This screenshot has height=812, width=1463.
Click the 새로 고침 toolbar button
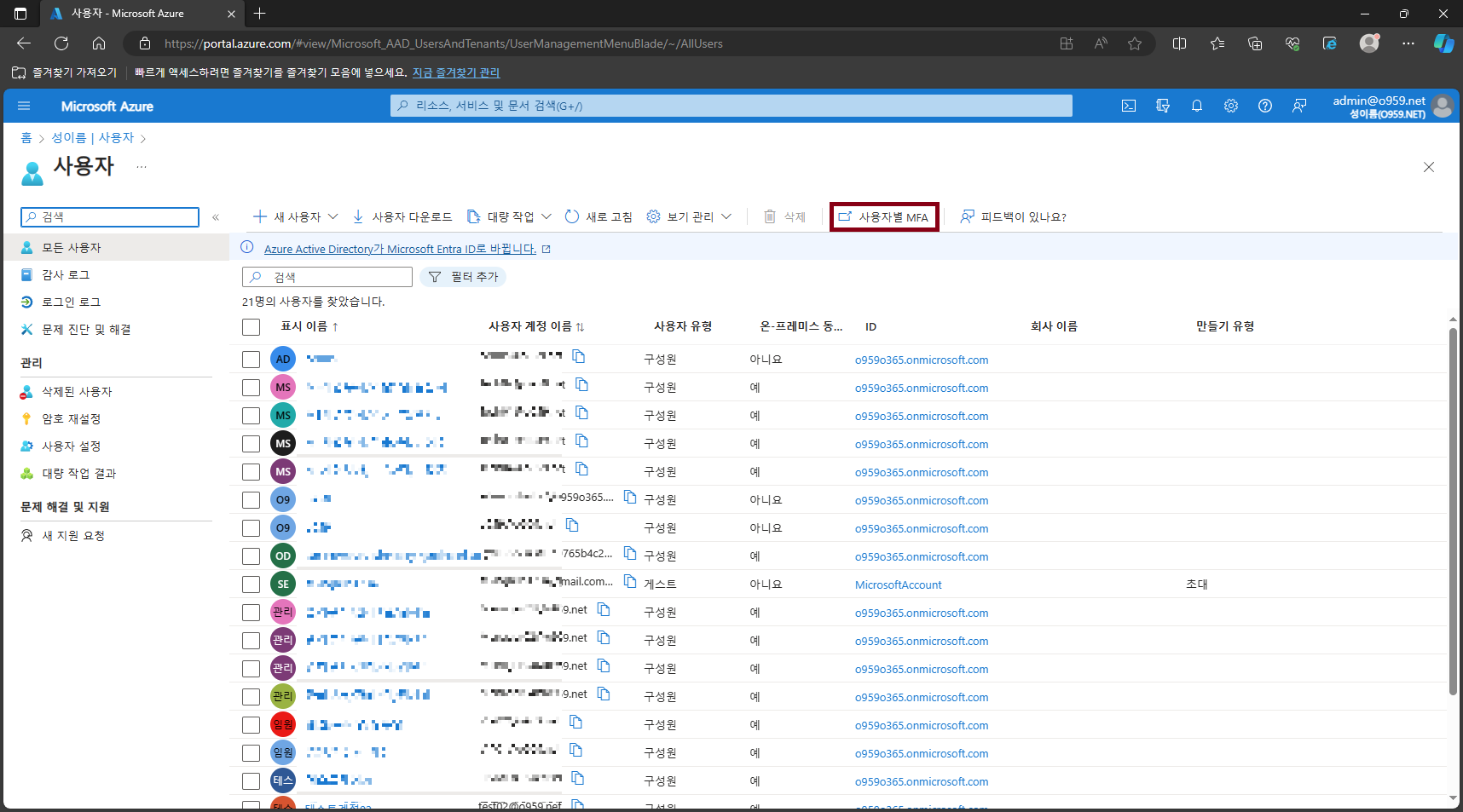(598, 217)
